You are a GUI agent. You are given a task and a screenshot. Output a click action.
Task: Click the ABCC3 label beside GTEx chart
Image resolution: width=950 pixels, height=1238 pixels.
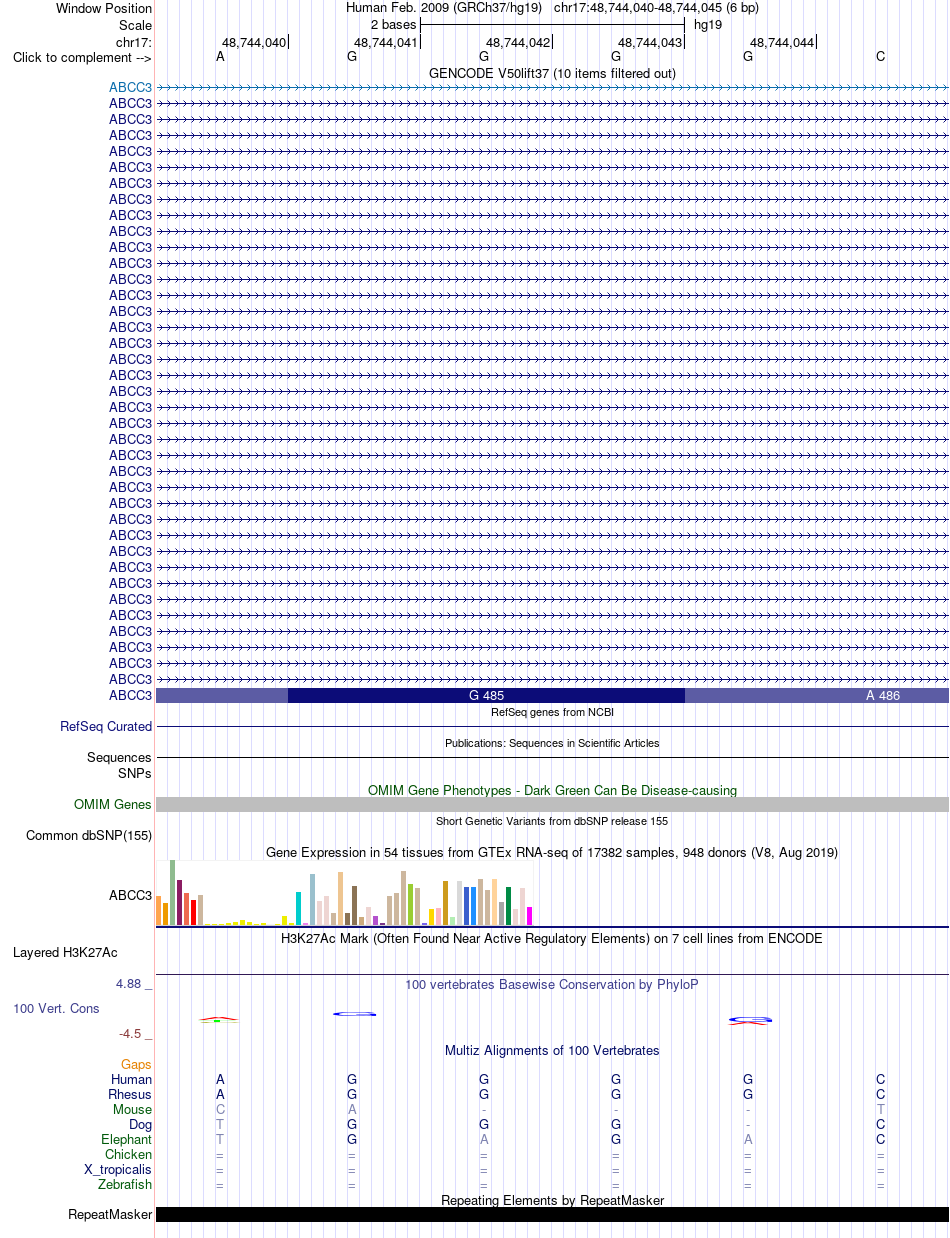pyautogui.click(x=130, y=896)
